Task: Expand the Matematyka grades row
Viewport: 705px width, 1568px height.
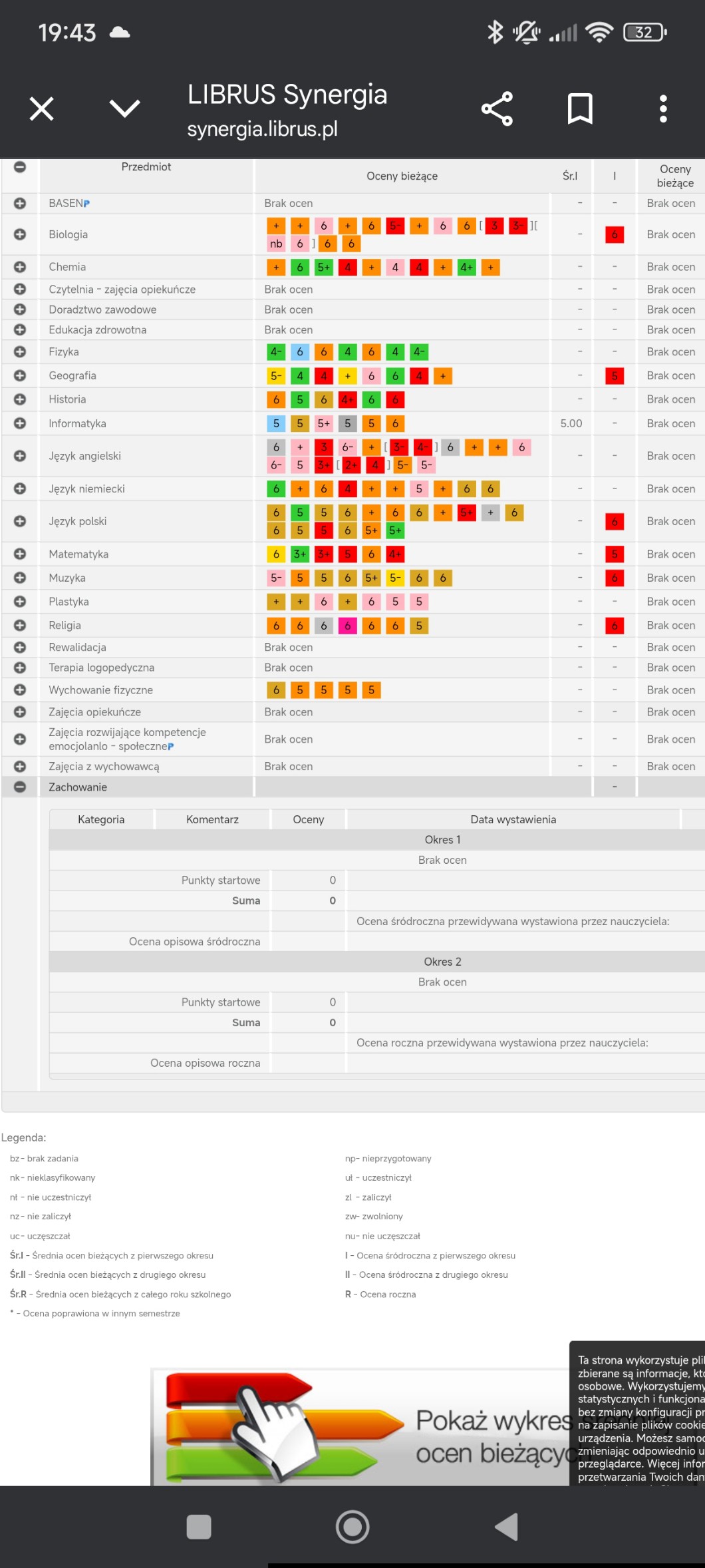Action: [x=20, y=554]
